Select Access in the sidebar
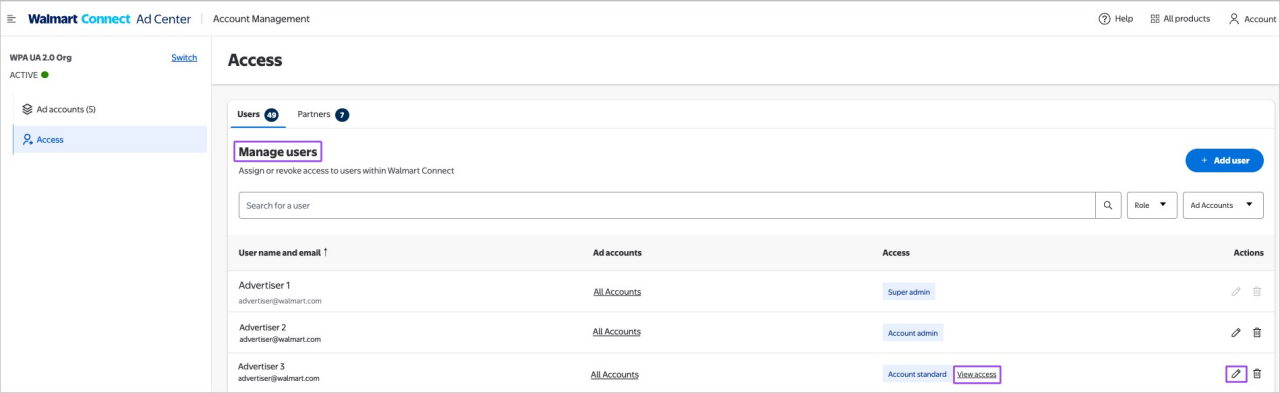The height and width of the screenshot is (393, 1280). coord(110,140)
